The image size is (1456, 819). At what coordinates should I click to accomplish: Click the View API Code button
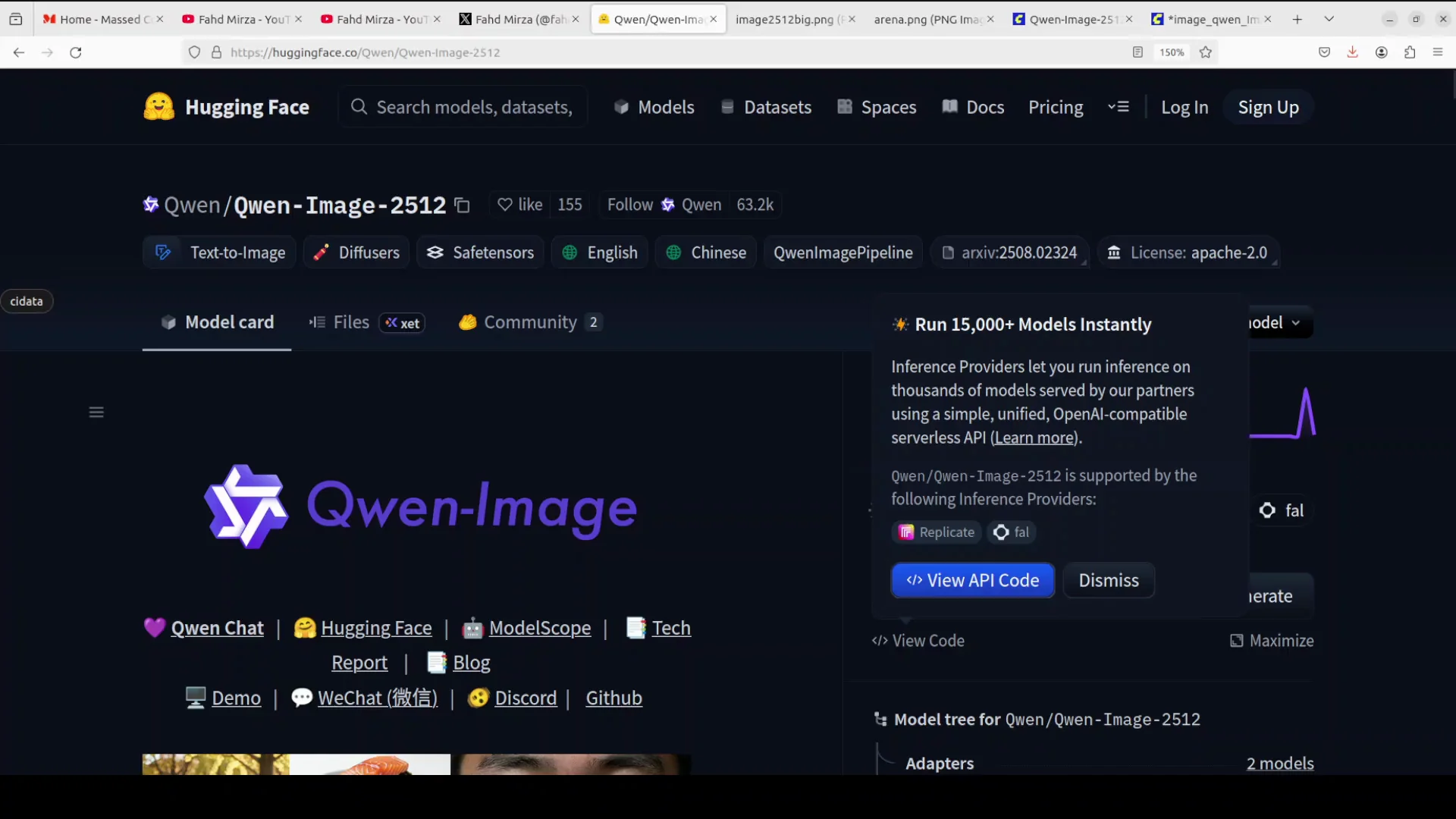tap(973, 580)
